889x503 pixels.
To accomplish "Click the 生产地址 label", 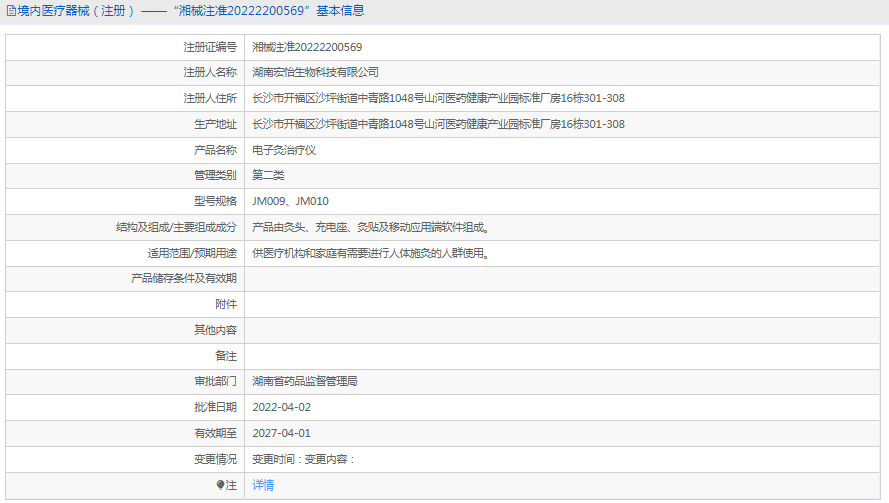I will (x=215, y=124).
